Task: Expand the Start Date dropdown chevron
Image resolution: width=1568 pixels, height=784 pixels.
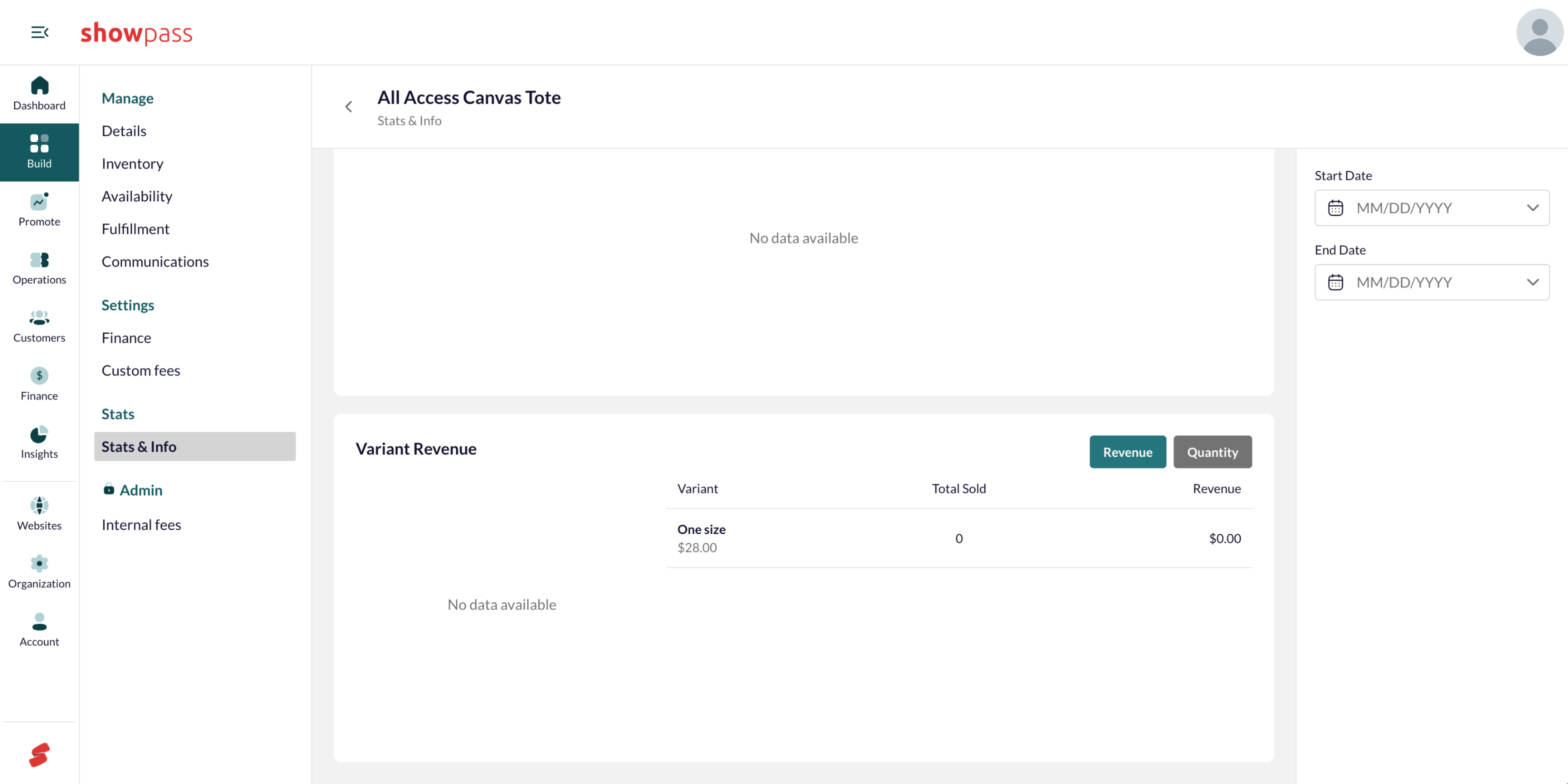Action: (x=1532, y=208)
